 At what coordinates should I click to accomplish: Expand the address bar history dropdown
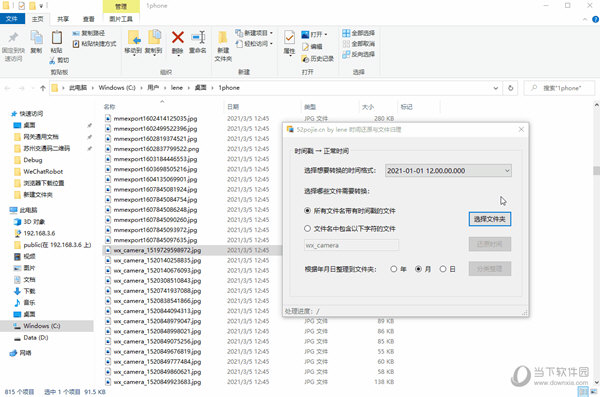pos(496,88)
